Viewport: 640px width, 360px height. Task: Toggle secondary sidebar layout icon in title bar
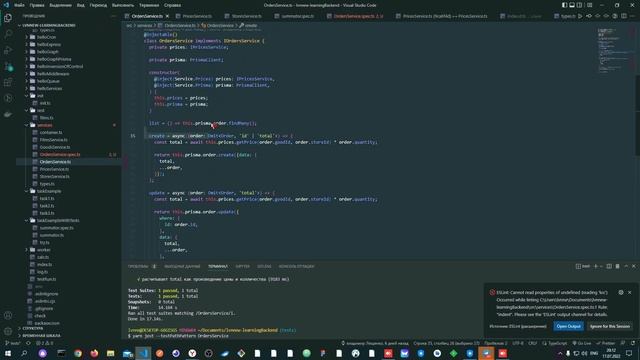coord(579,5)
